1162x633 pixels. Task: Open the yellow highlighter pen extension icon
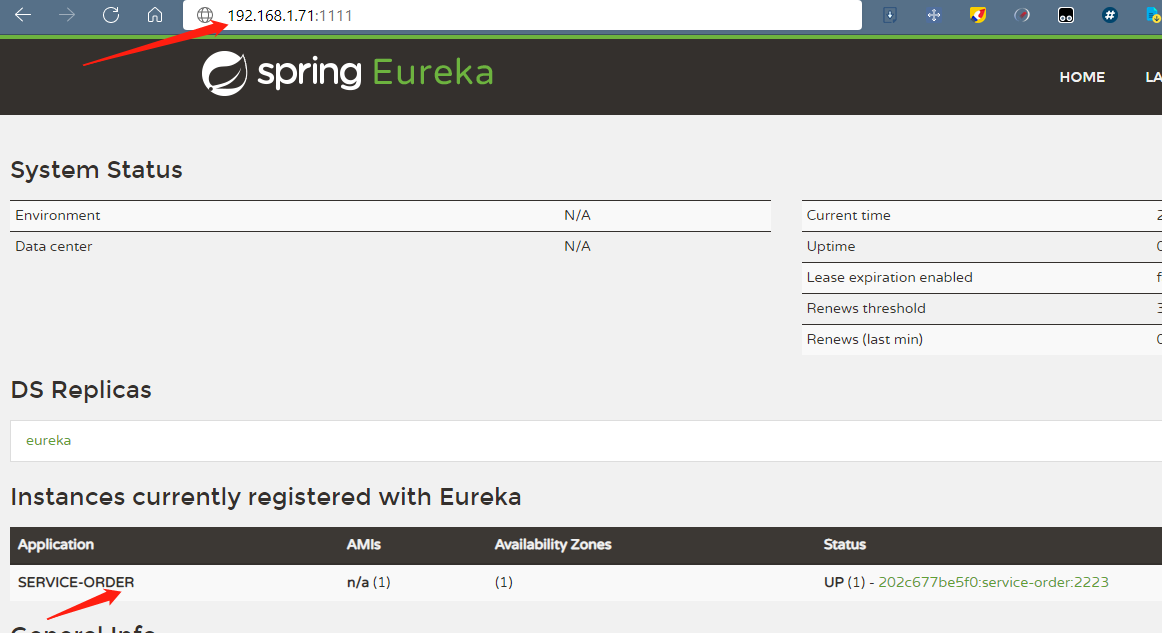click(978, 15)
